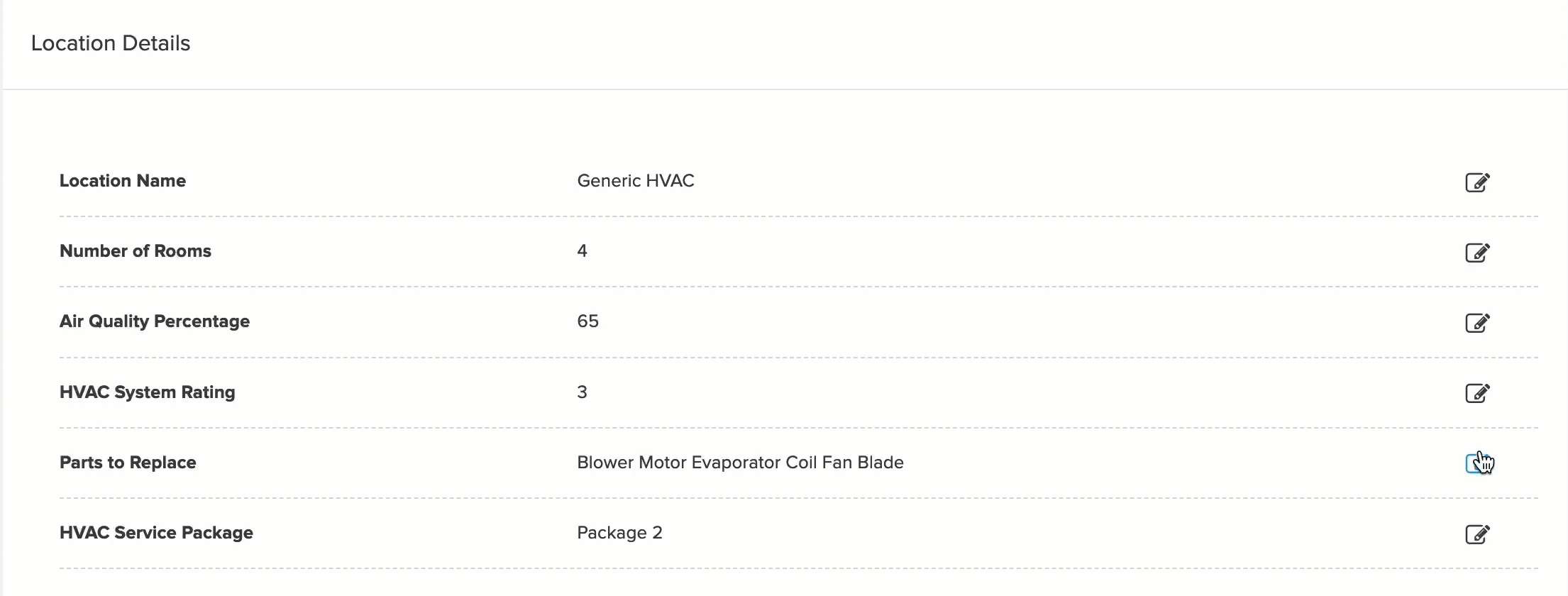The width and height of the screenshot is (1568, 596).
Task: Click the Number of Rooms label
Action: (136, 251)
